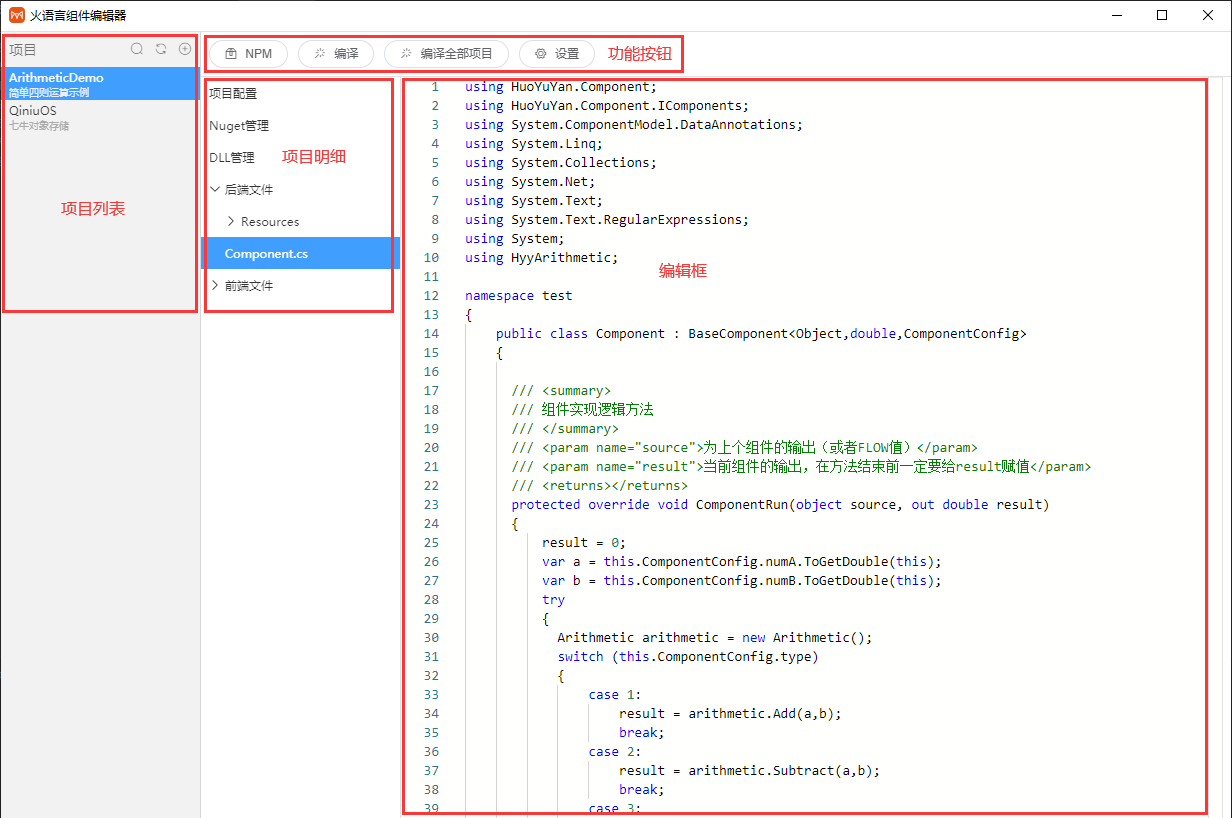Collapse the 后端文件 folder

(x=216, y=189)
